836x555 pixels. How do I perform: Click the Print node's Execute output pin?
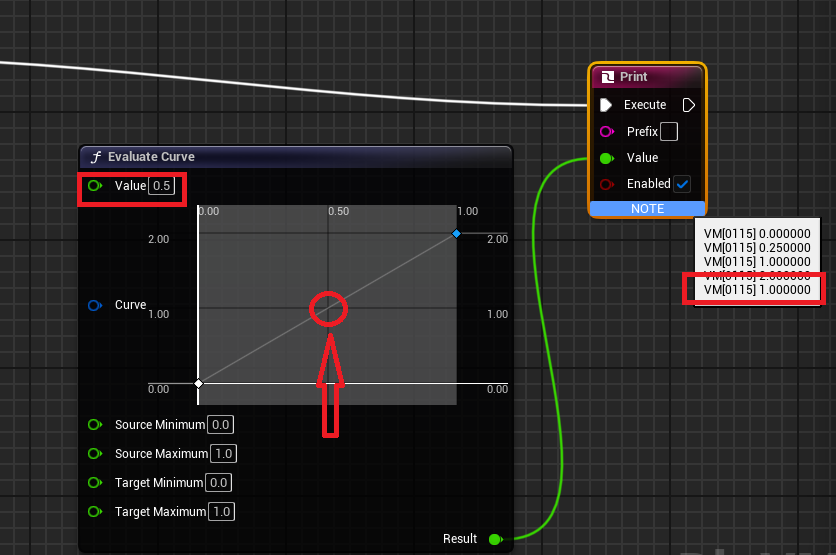[x=688, y=105]
